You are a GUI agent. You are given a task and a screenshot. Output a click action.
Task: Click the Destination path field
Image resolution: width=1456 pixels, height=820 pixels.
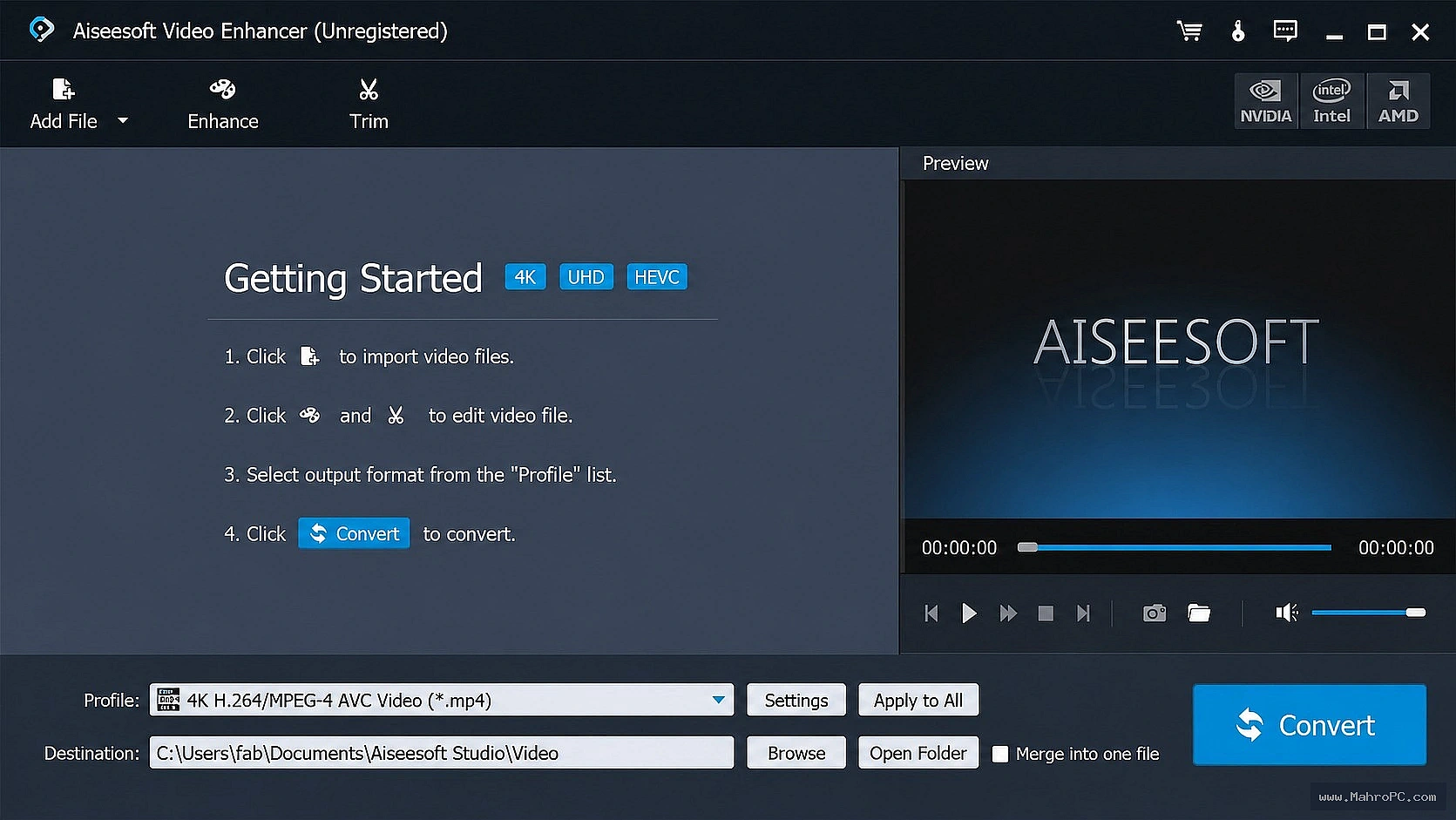coord(442,753)
